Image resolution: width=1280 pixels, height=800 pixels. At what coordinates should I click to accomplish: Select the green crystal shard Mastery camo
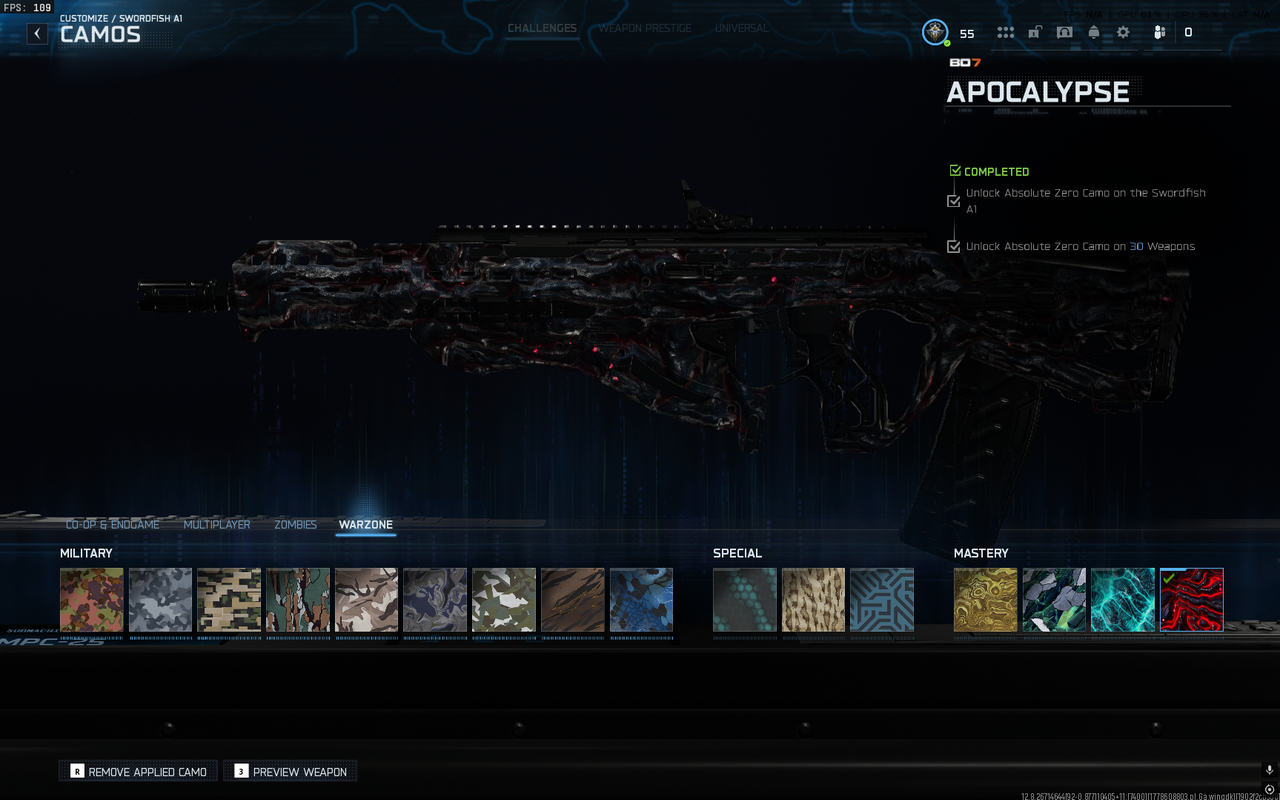coord(1054,600)
